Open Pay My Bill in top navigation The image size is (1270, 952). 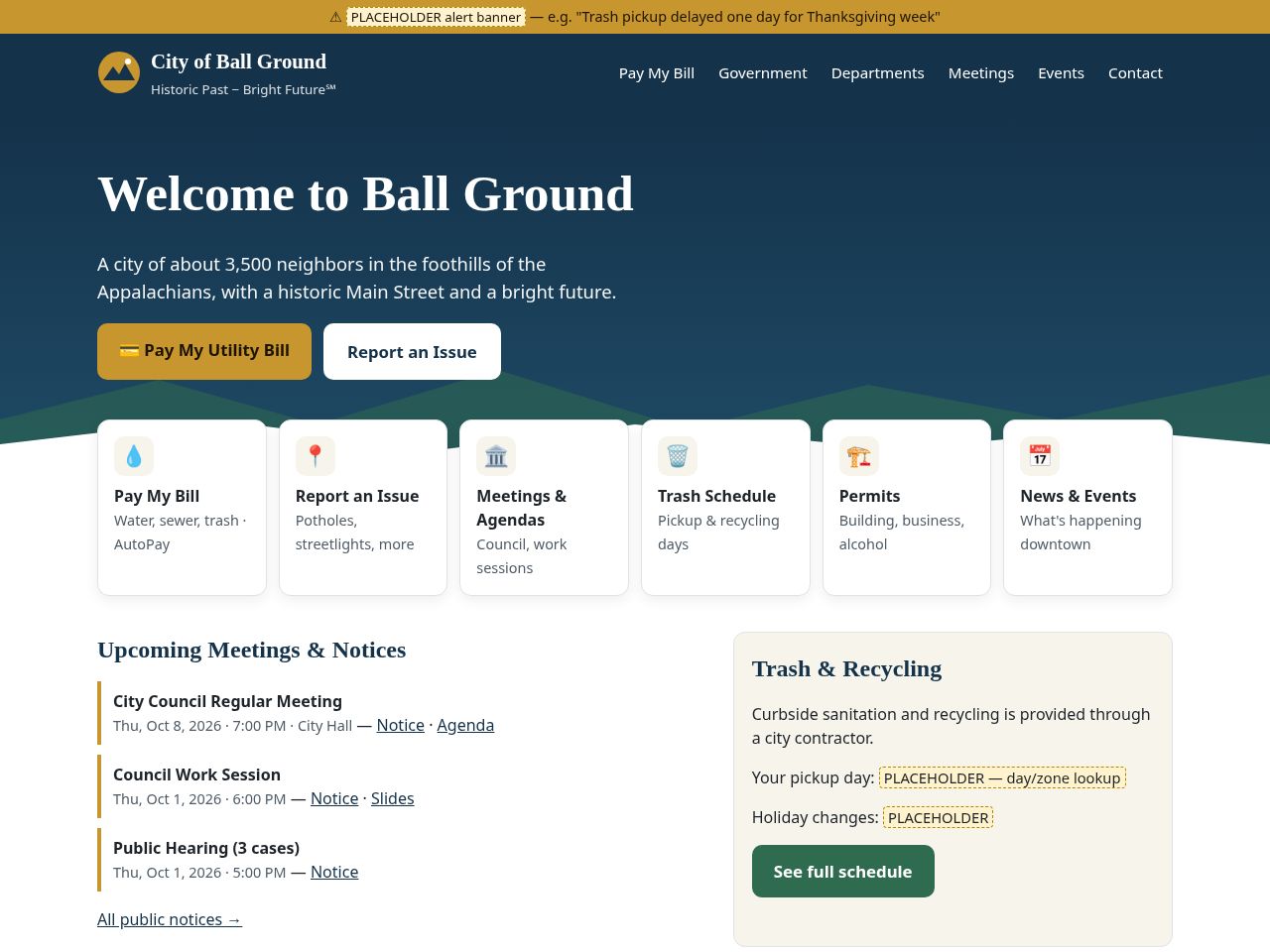click(x=657, y=73)
